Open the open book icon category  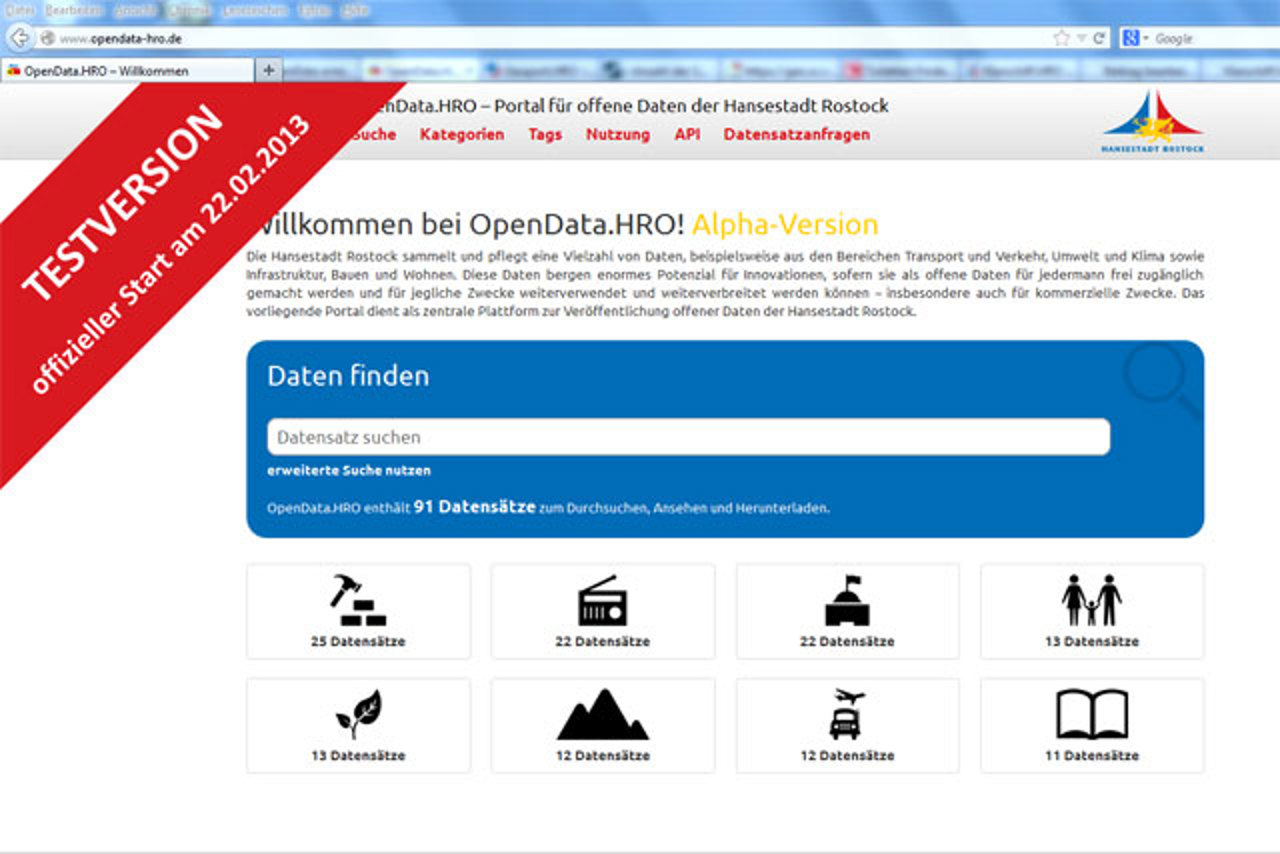pos(1092,725)
